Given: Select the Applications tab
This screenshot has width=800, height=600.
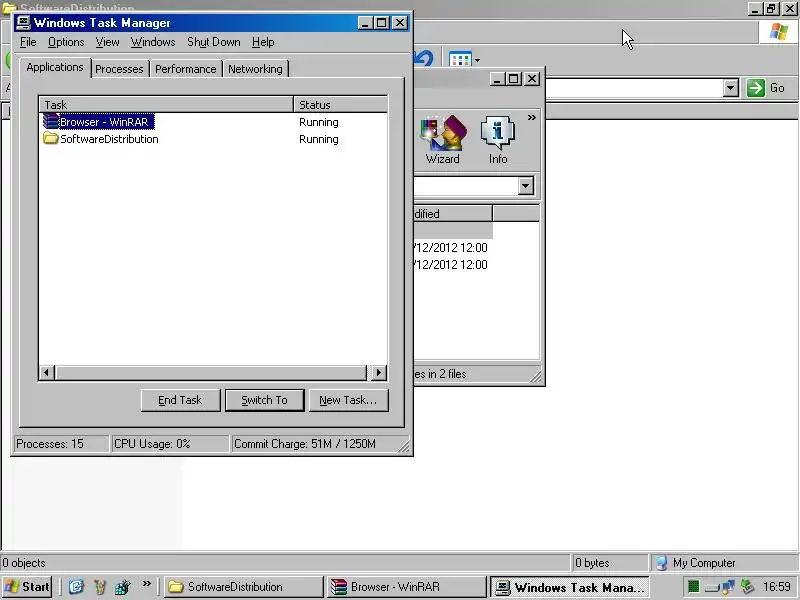Looking at the screenshot, I should (55, 67).
